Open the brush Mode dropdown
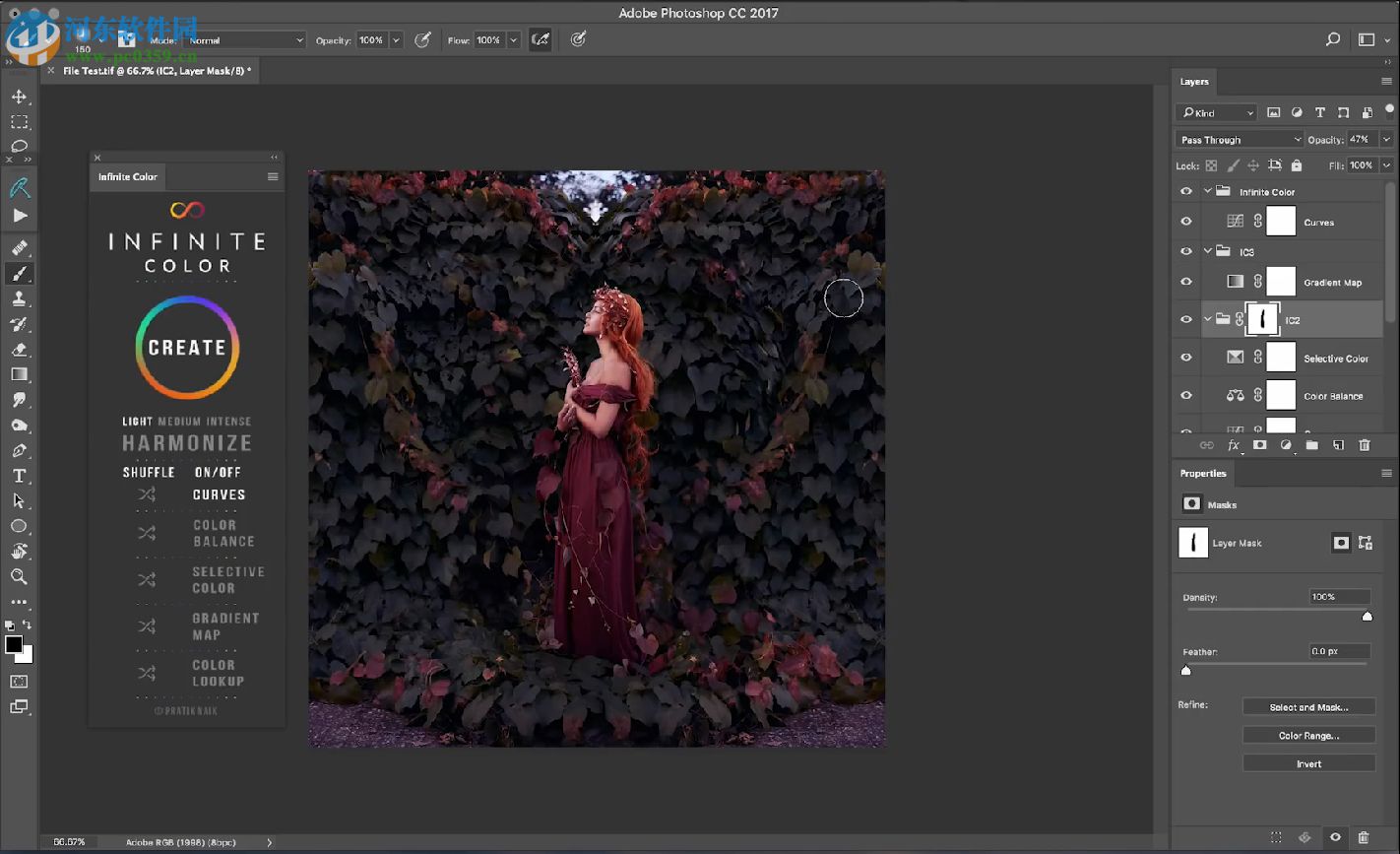The image size is (1400, 854). [x=245, y=40]
